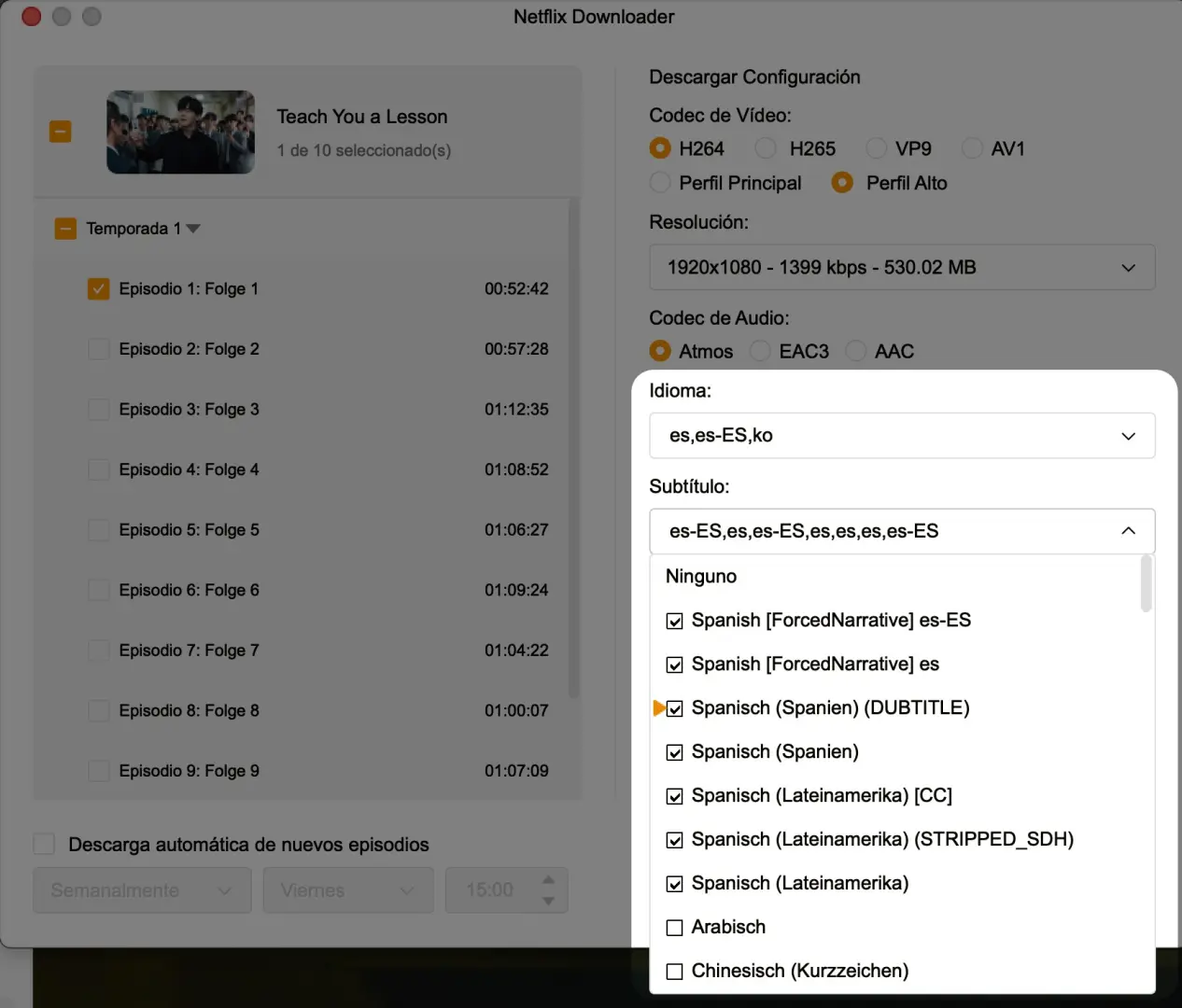Select AAC audio codec
The image size is (1182, 1008).
point(856,351)
